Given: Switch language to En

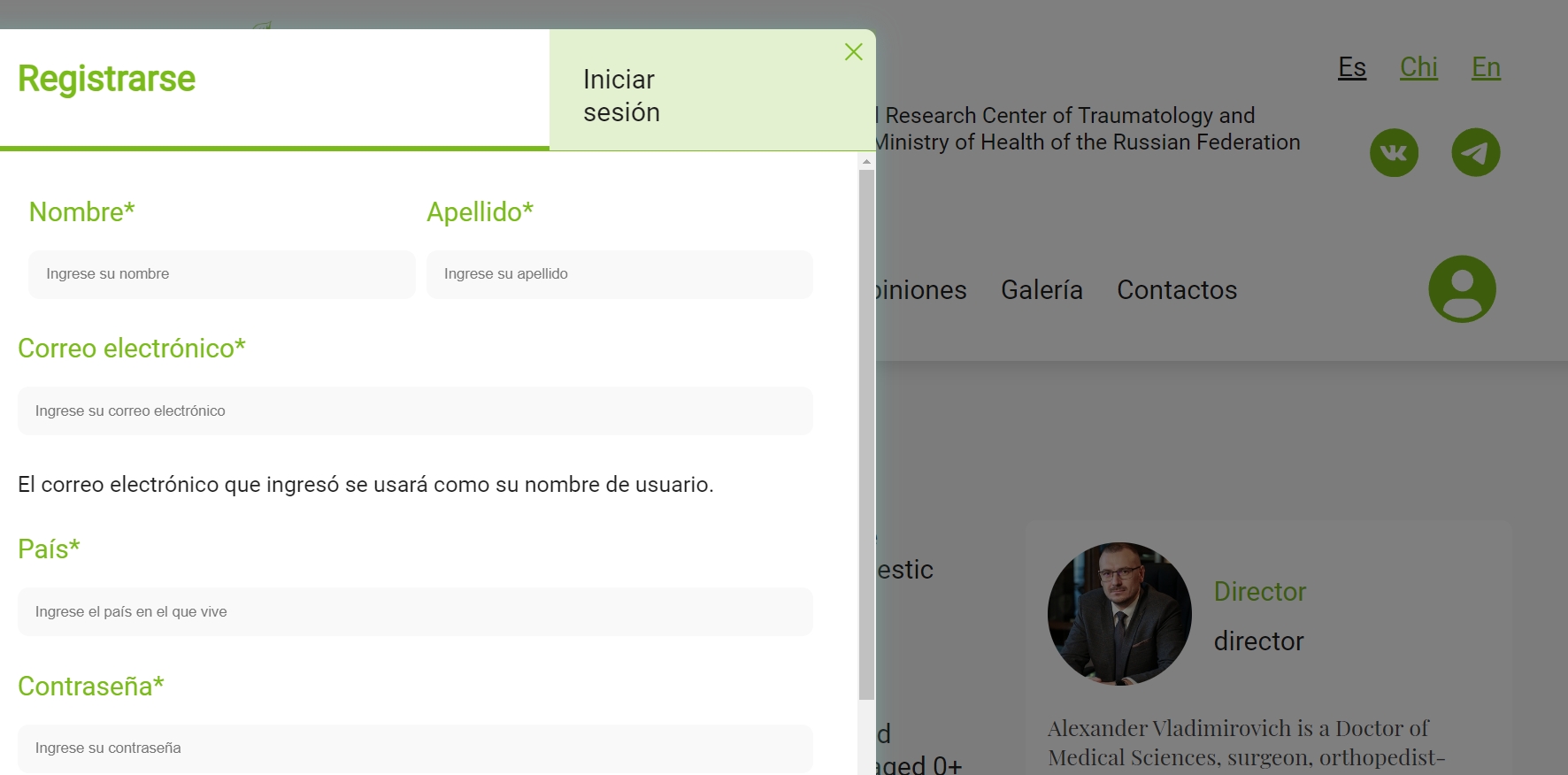Looking at the screenshot, I should [x=1486, y=68].
